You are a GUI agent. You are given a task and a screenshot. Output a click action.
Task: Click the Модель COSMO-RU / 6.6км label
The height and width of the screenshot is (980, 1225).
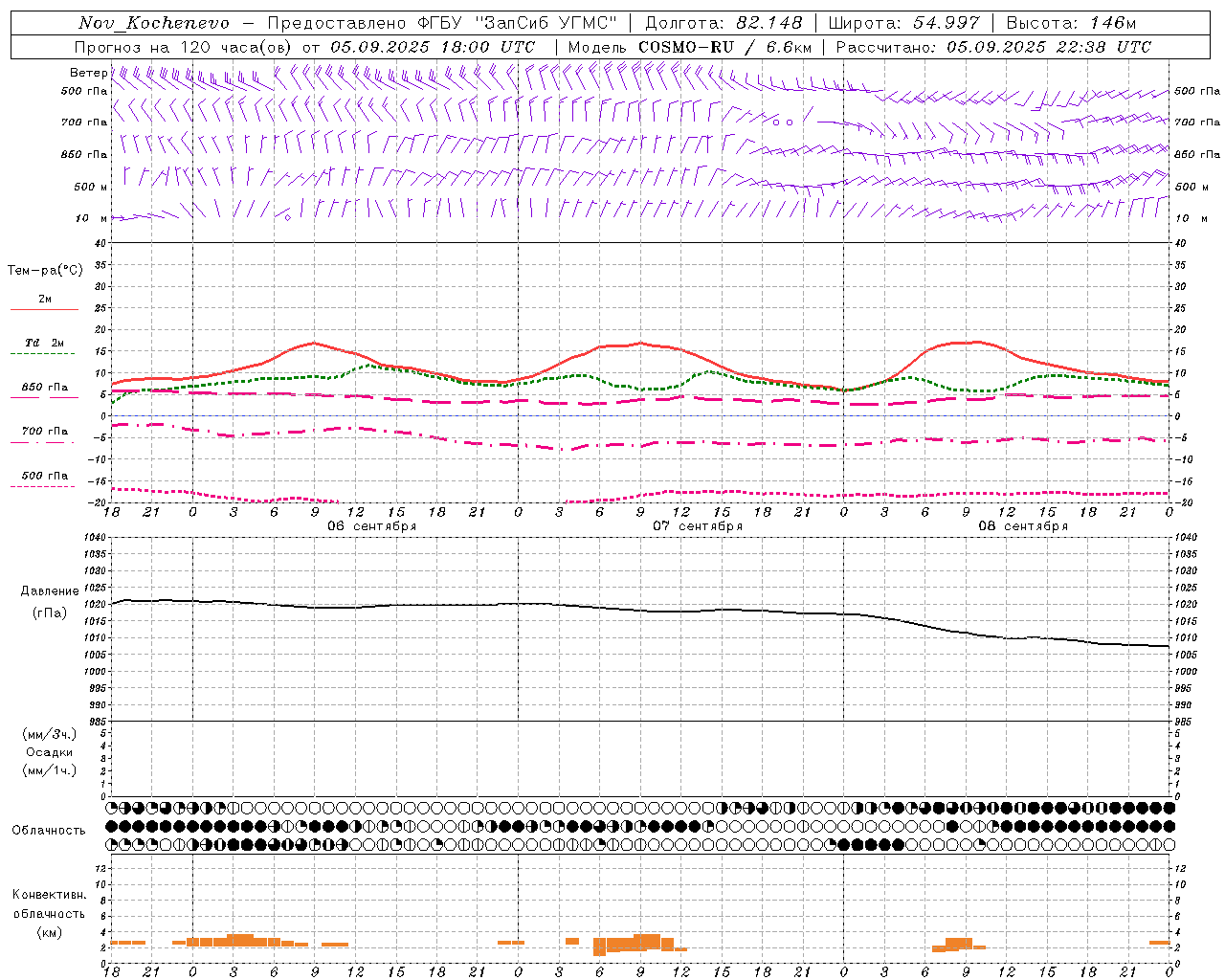690,47
